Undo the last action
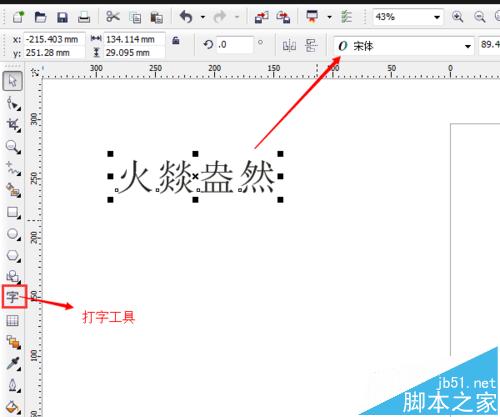Image resolution: width=500 pixels, height=417 pixels. coord(186,17)
